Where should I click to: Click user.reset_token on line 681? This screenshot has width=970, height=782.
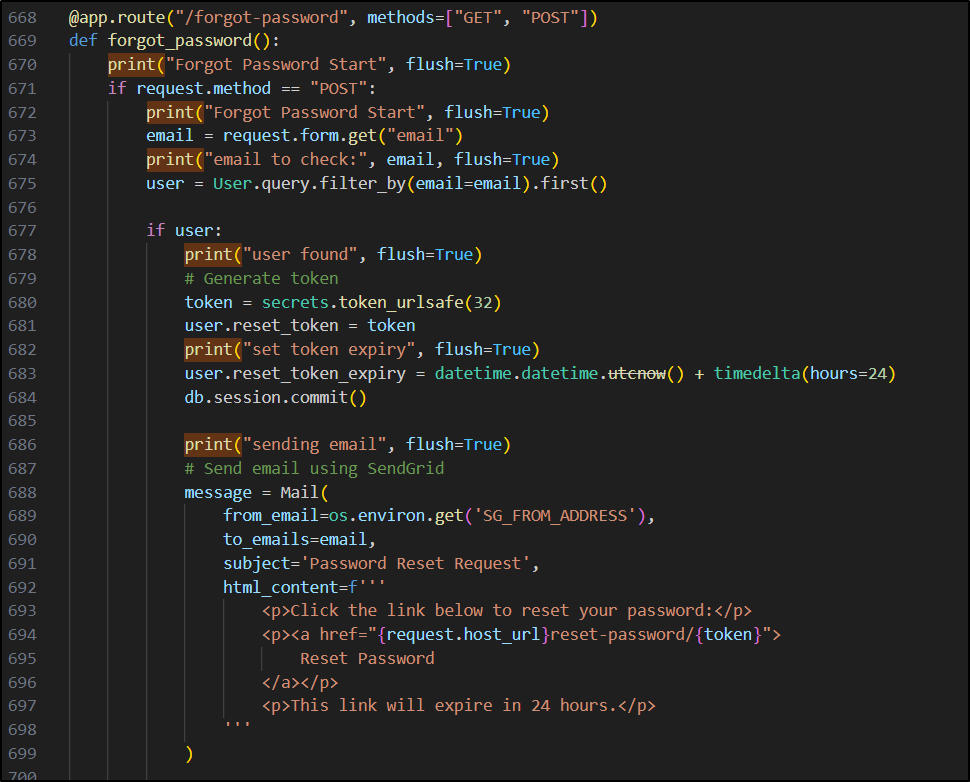[x=261, y=325]
